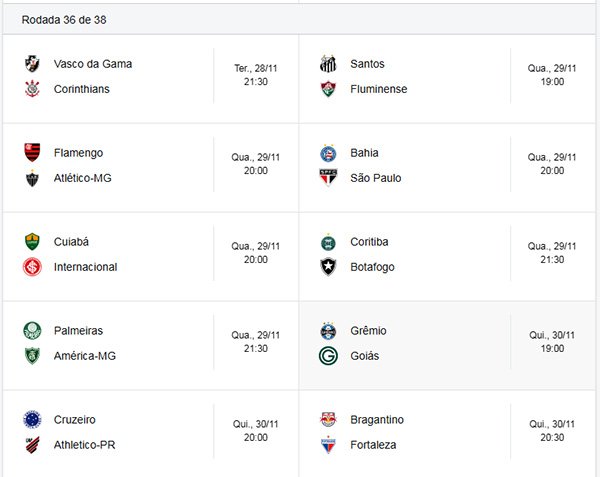Click the São Paulo SPFC logo

(328, 177)
